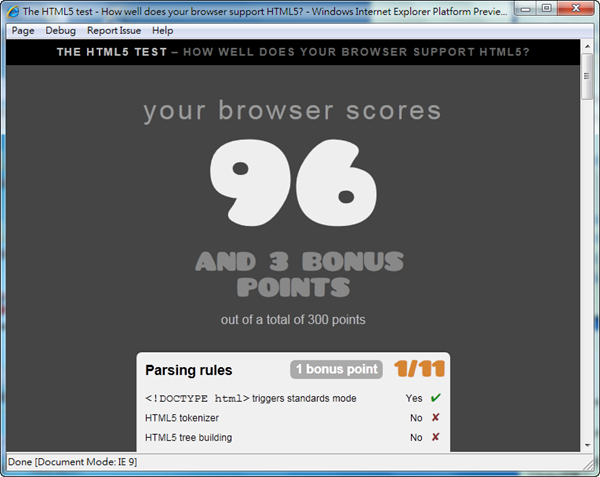Open the Debug menu
The image size is (600, 477).
coord(60,31)
